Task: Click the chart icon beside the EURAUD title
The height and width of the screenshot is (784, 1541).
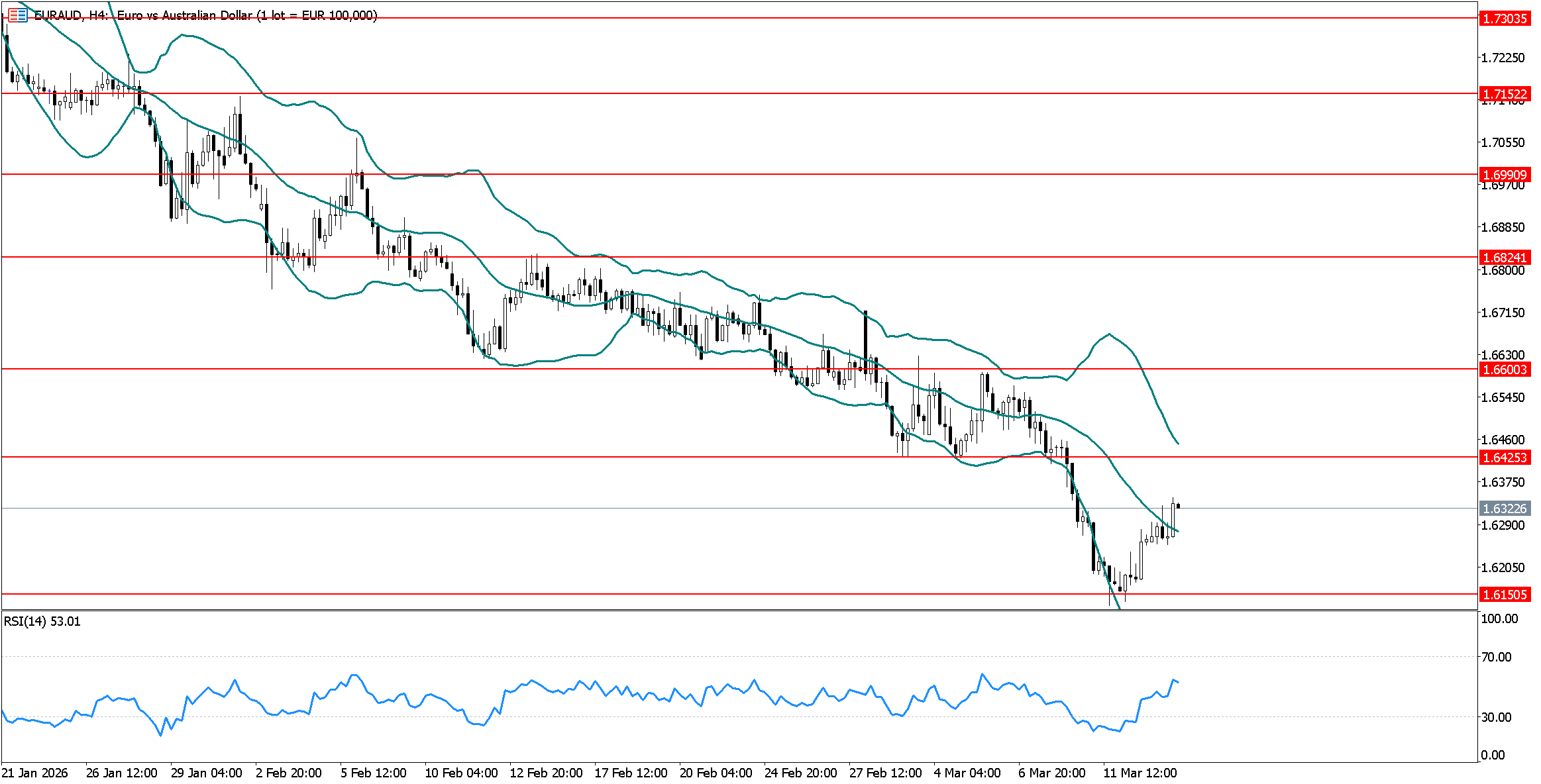Action: (18, 15)
